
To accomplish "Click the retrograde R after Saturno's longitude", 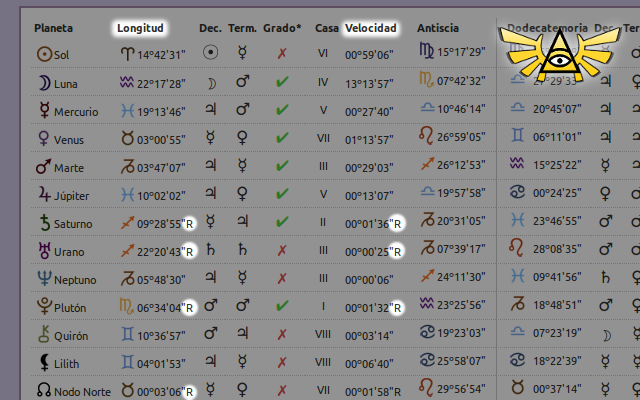I will (x=189, y=224).
